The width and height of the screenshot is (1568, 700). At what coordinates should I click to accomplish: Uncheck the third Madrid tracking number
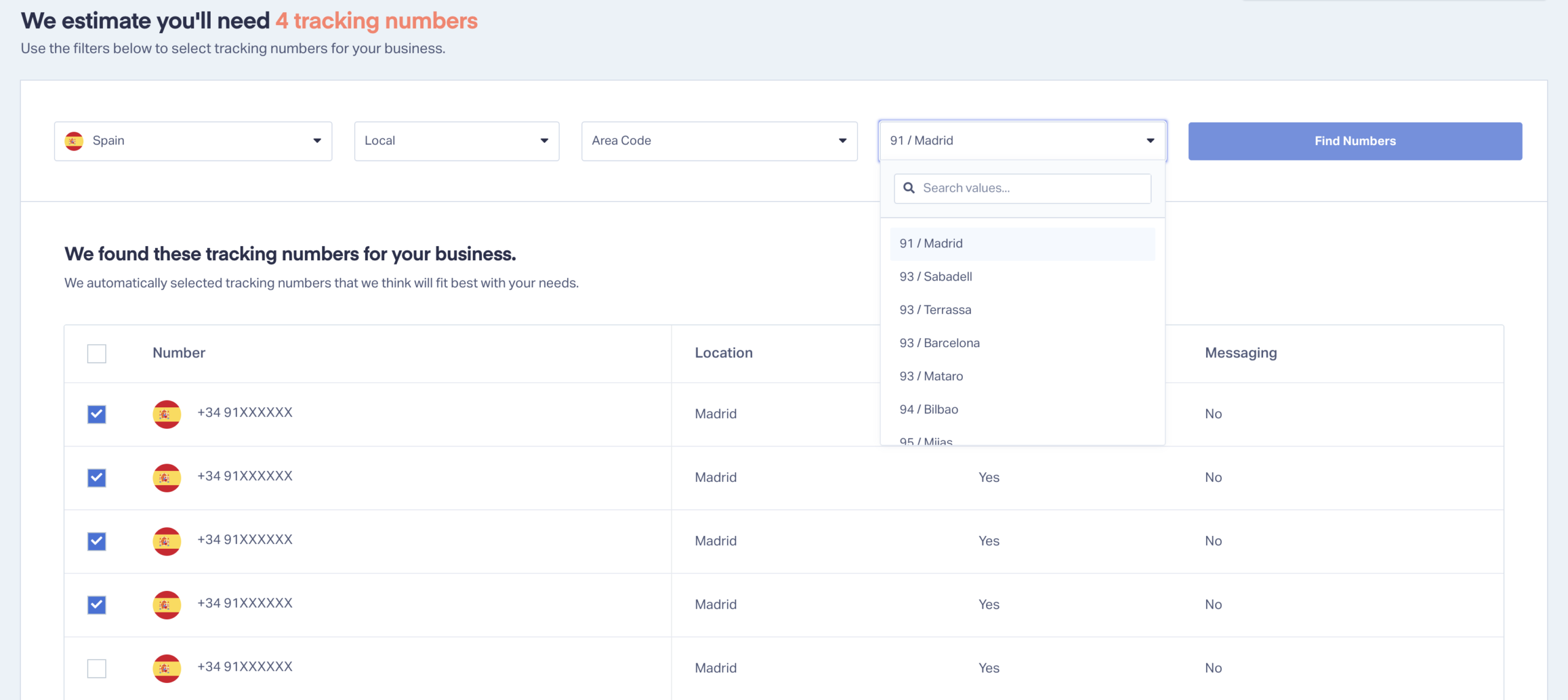(x=97, y=541)
